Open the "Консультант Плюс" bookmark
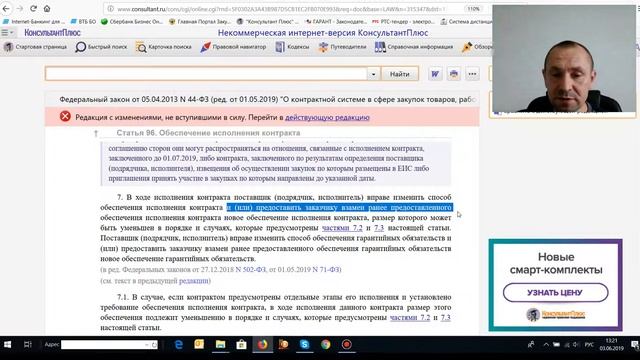This screenshot has height=360, width=640. tap(268, 21)
